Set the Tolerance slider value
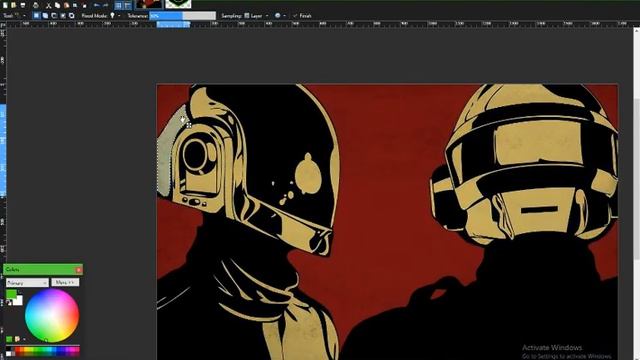640x360 pixels. point(182,16)
